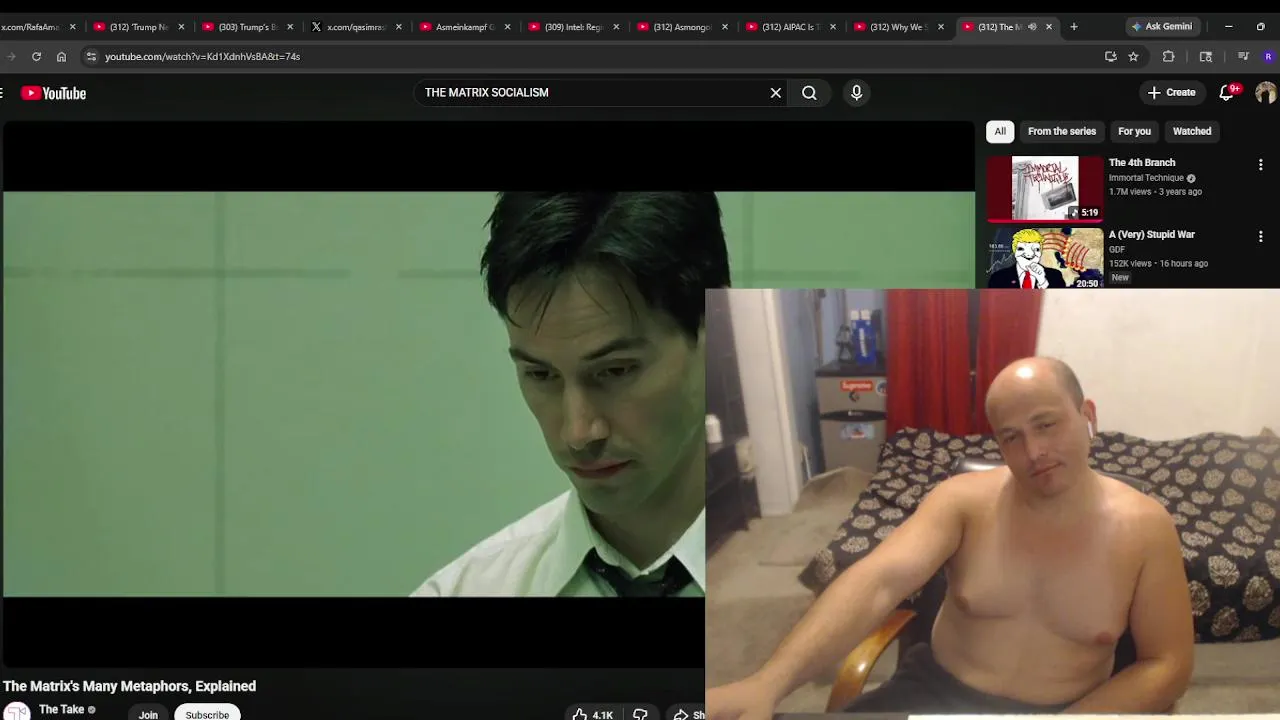Close the Asmongold browser tab
Viewport: 1280px width, 720px height.
pos(724,27)
